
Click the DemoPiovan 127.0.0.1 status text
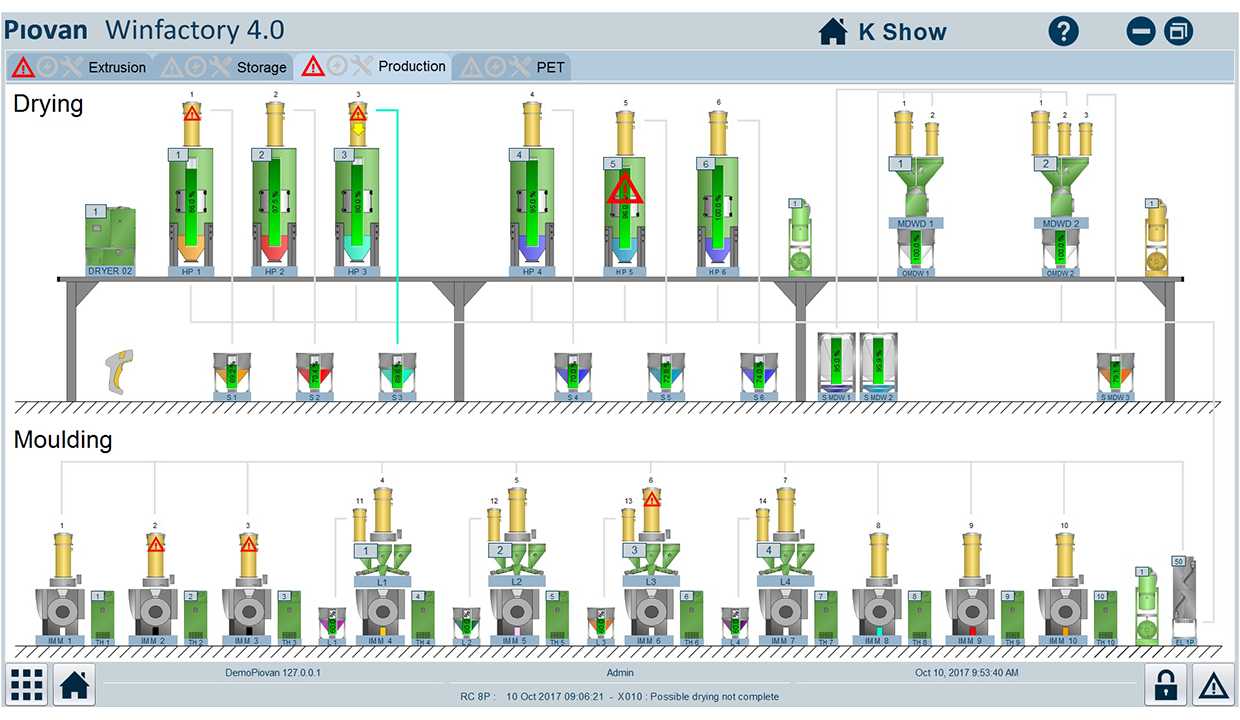click(274, 673)
